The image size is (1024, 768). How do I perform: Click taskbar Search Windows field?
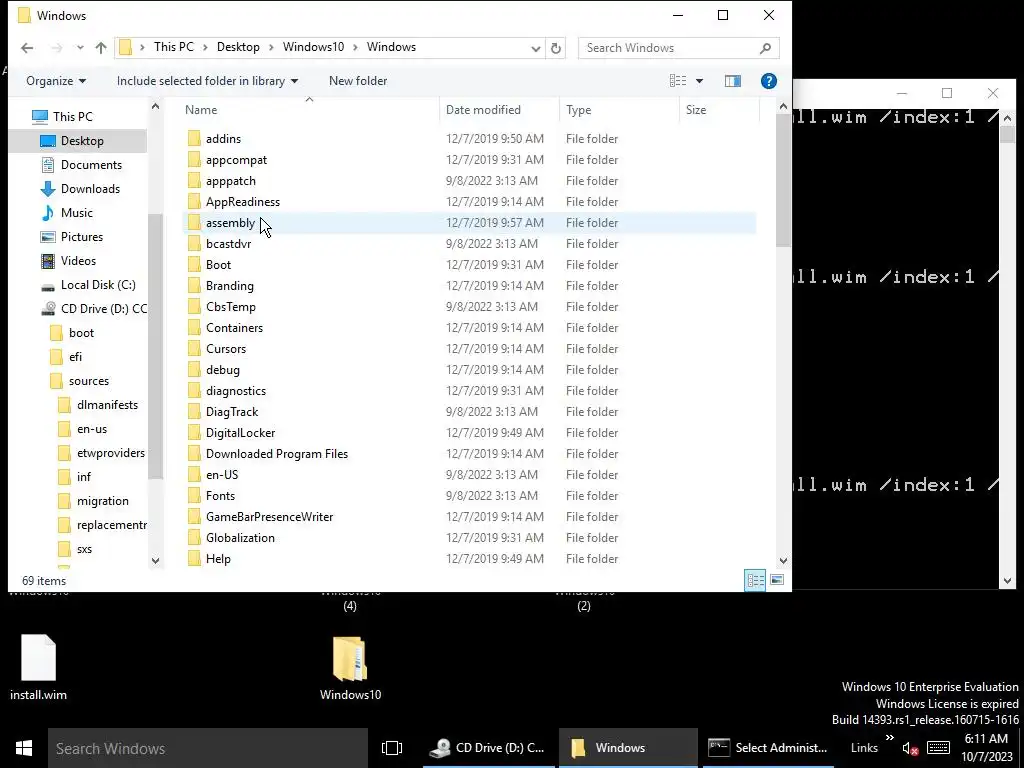coord(208,748)
